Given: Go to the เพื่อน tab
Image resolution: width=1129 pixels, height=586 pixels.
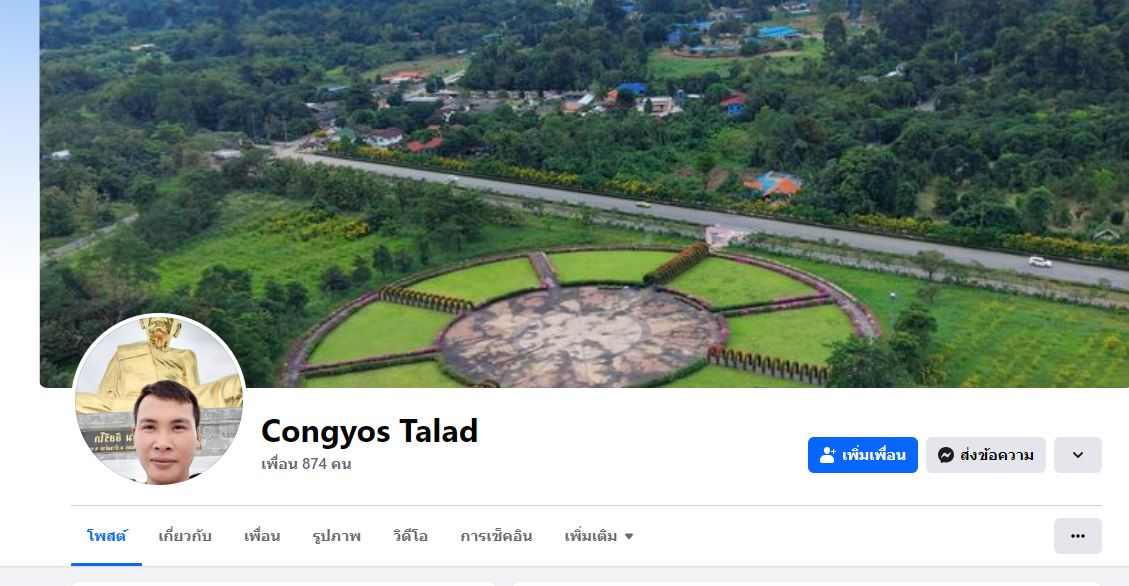Looking at the screenshot, I should pyautogui.click(x=262, y=536).
